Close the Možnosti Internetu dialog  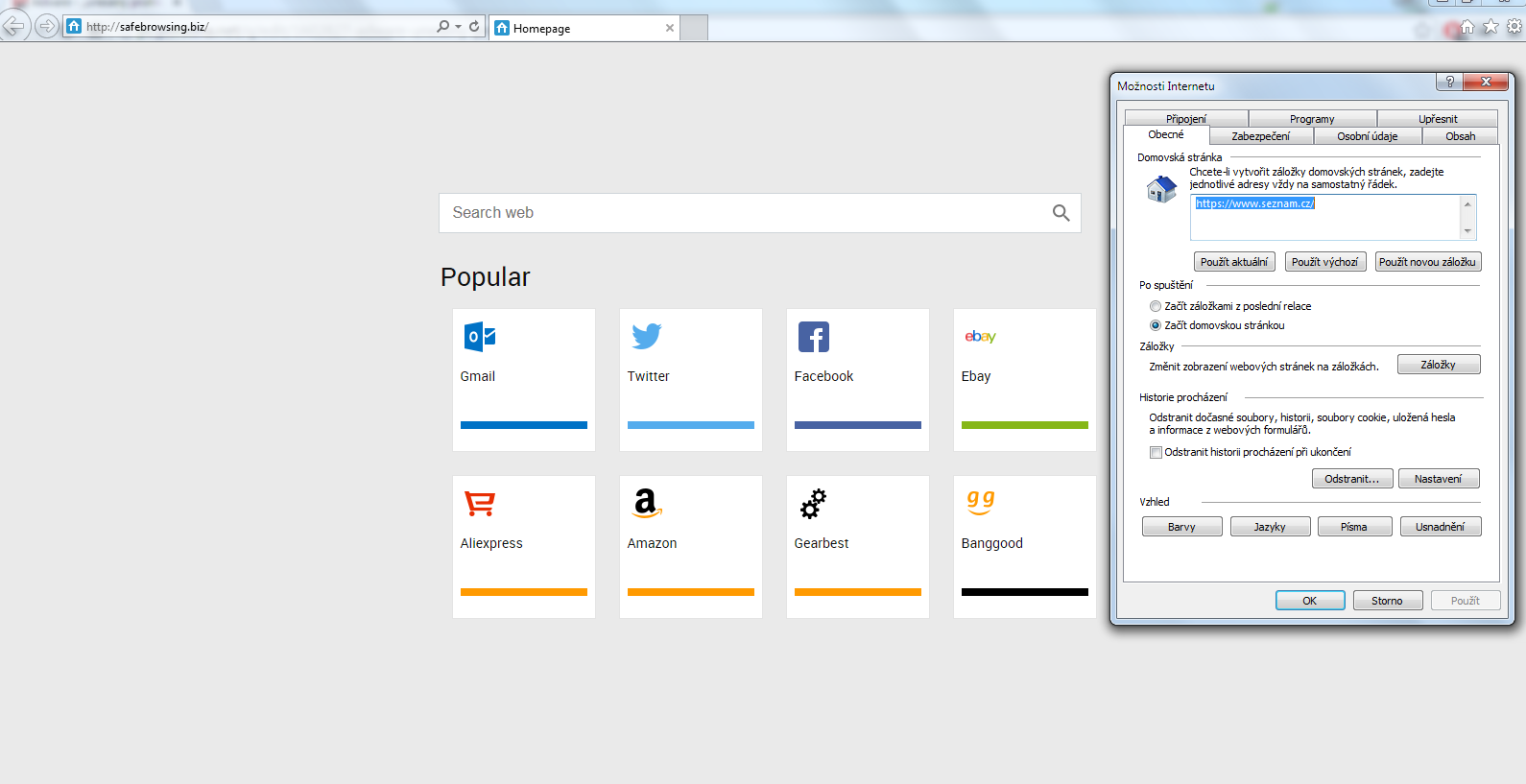1486,83
